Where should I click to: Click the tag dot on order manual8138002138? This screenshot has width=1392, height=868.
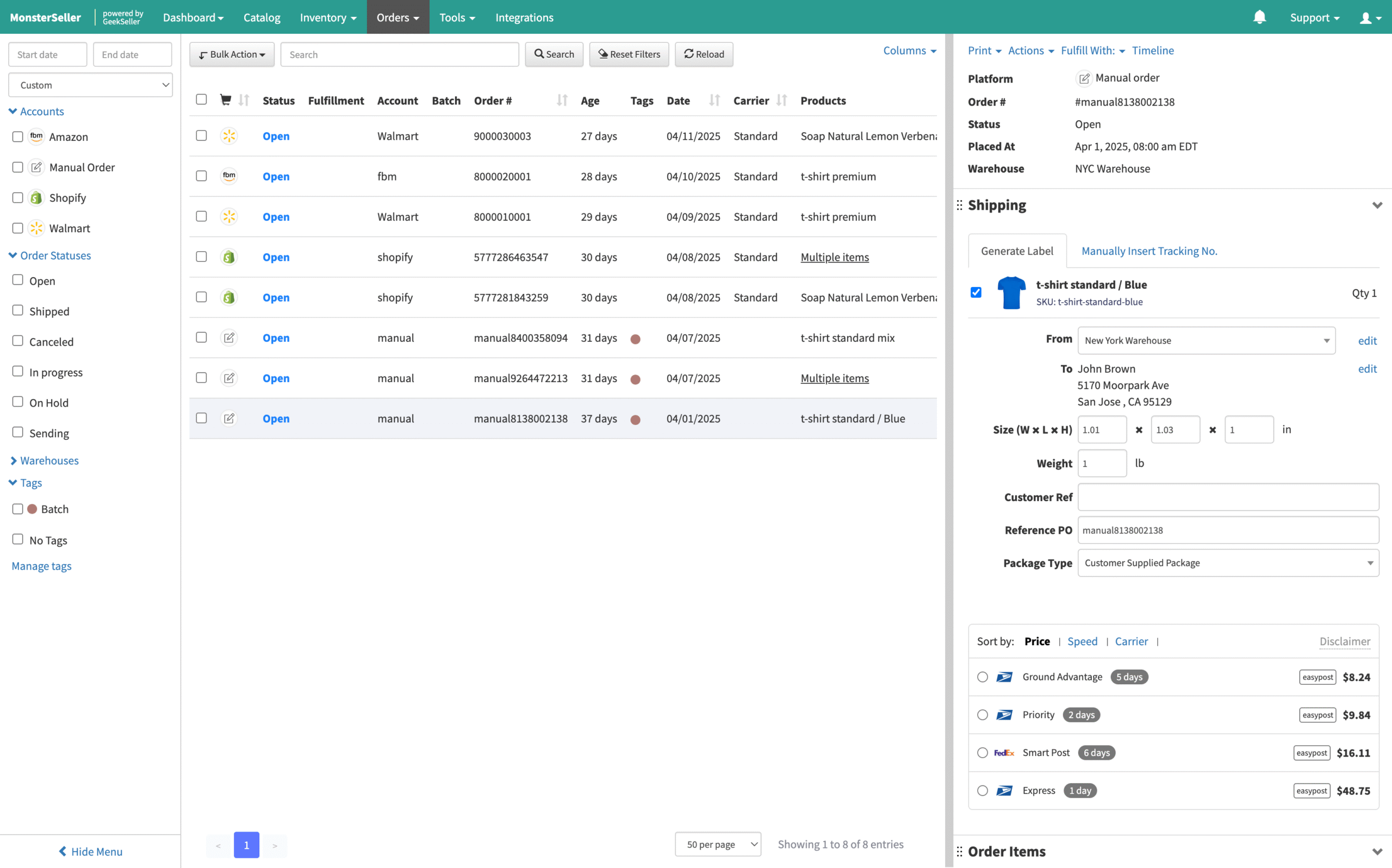tap(635, 420)
